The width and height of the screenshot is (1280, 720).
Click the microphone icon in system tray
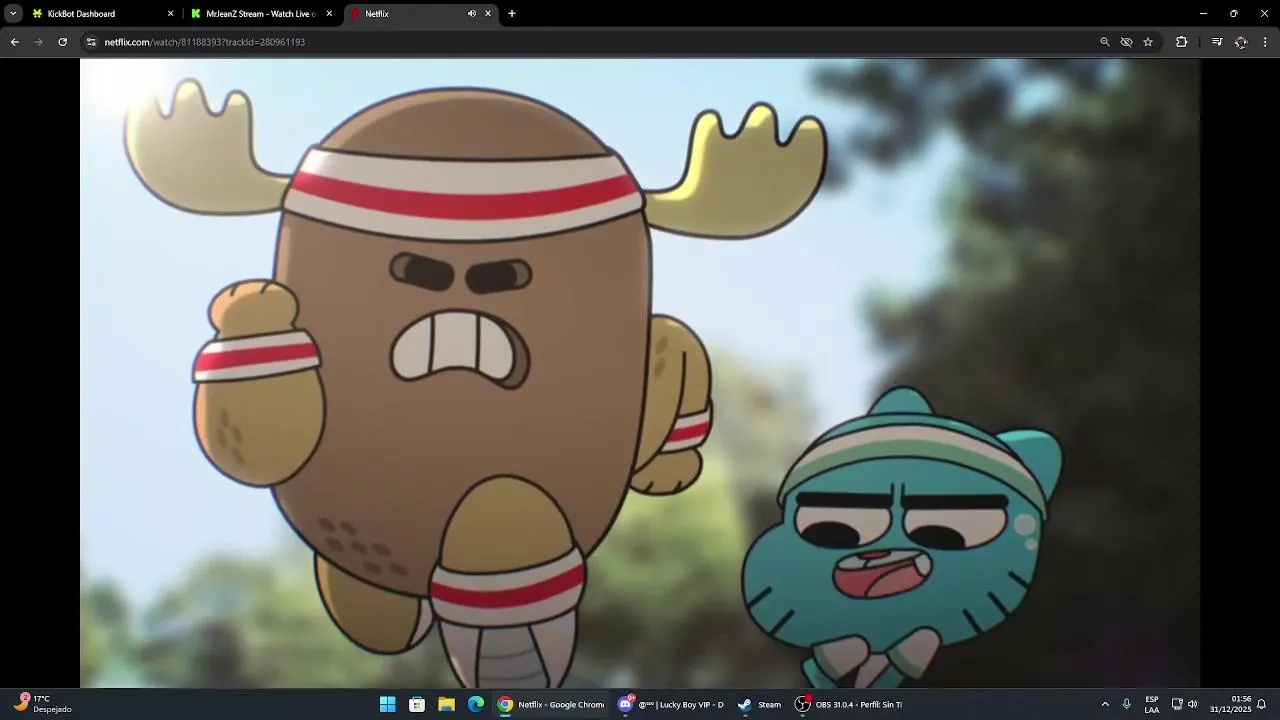[x=1127, y=704]
